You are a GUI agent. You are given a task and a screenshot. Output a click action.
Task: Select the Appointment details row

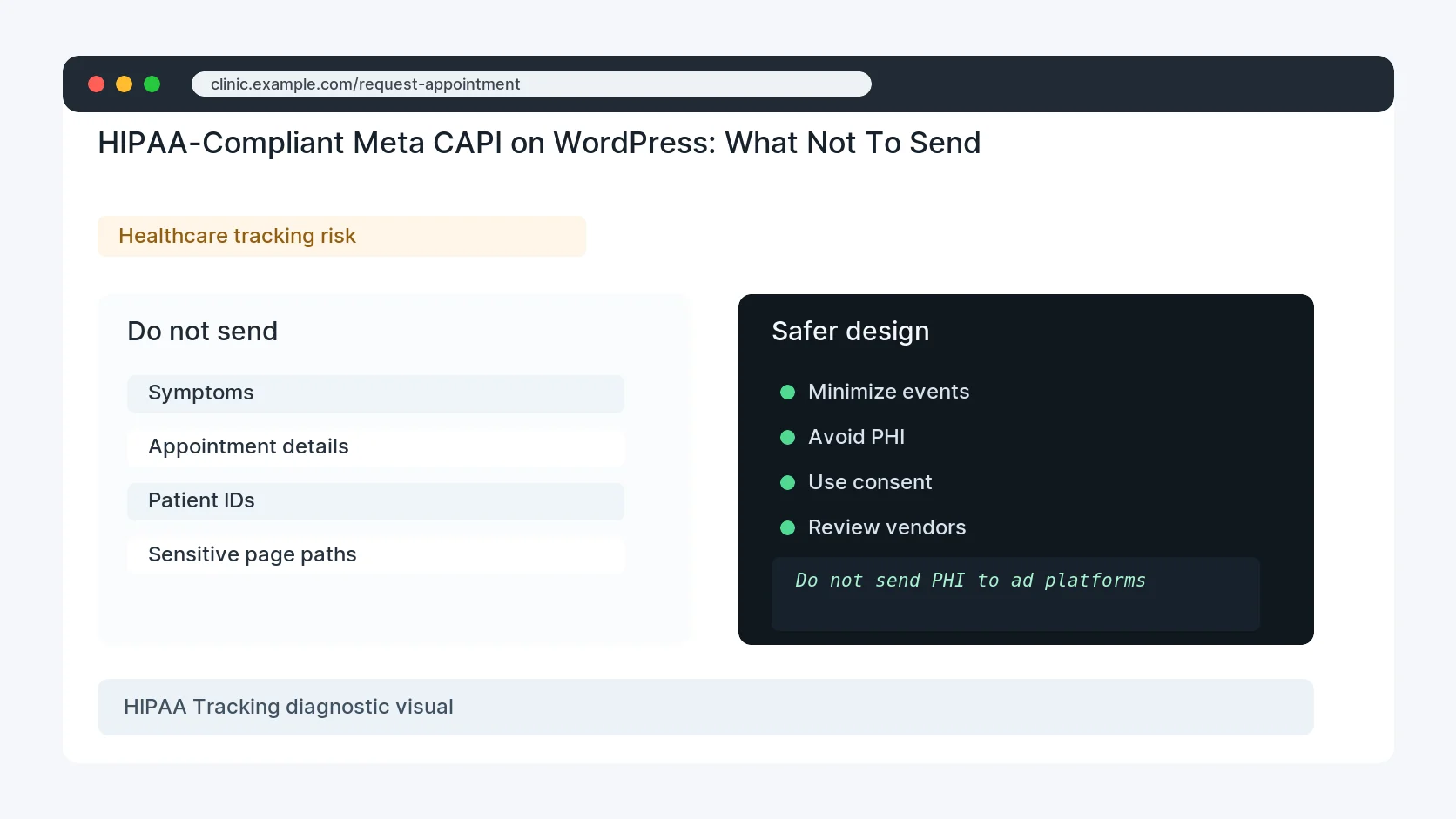(x=375, y=447)
